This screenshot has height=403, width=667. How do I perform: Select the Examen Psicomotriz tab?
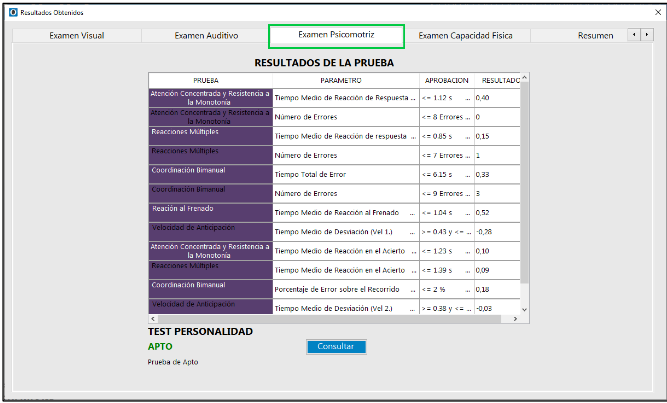(x=336, y=35)
